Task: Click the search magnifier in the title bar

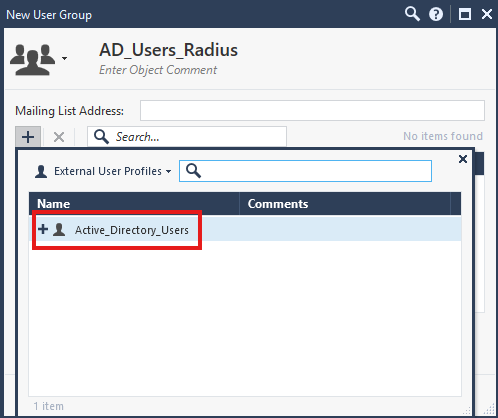Action: click(412, 14)
